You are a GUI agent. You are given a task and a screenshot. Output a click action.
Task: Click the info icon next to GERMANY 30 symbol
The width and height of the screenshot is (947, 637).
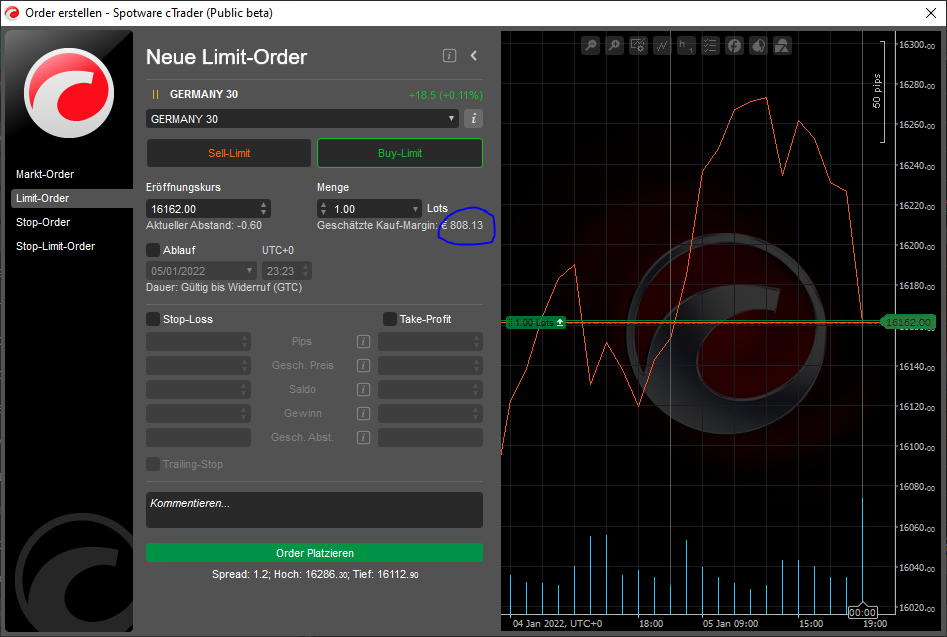[472, 118]
